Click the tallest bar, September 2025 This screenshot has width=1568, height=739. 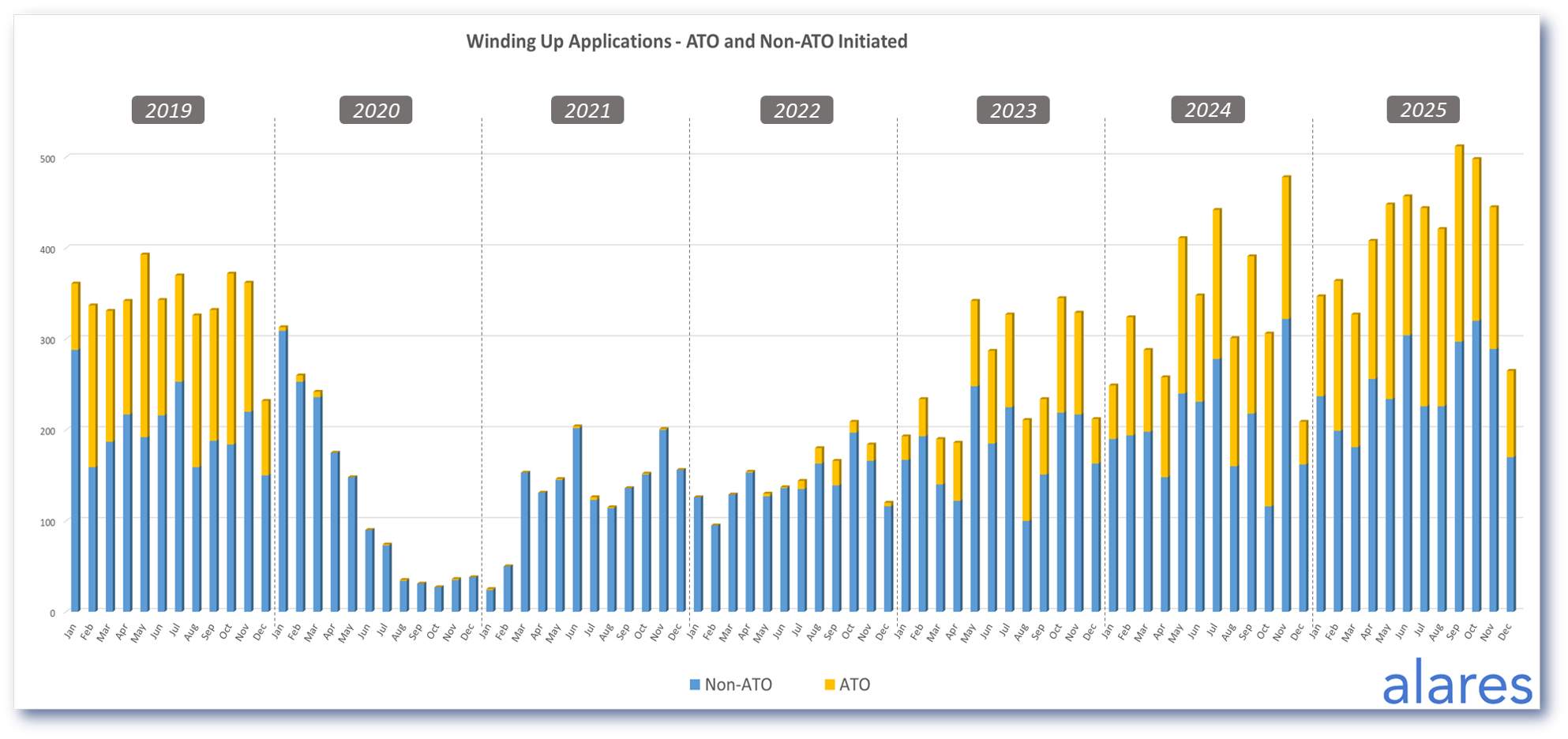click(1459, 378)
